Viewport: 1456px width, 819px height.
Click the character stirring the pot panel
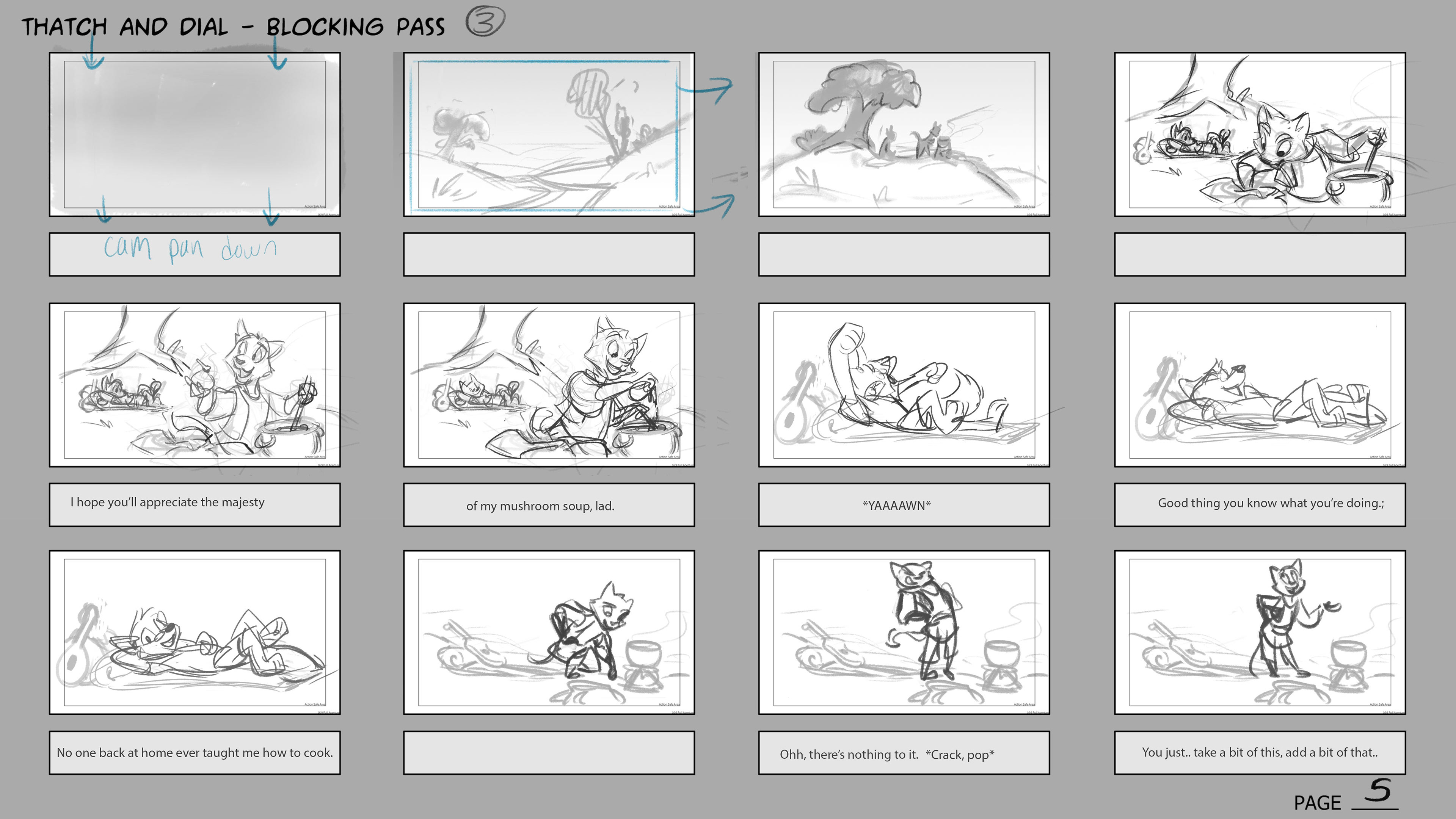tap(548, 385)
